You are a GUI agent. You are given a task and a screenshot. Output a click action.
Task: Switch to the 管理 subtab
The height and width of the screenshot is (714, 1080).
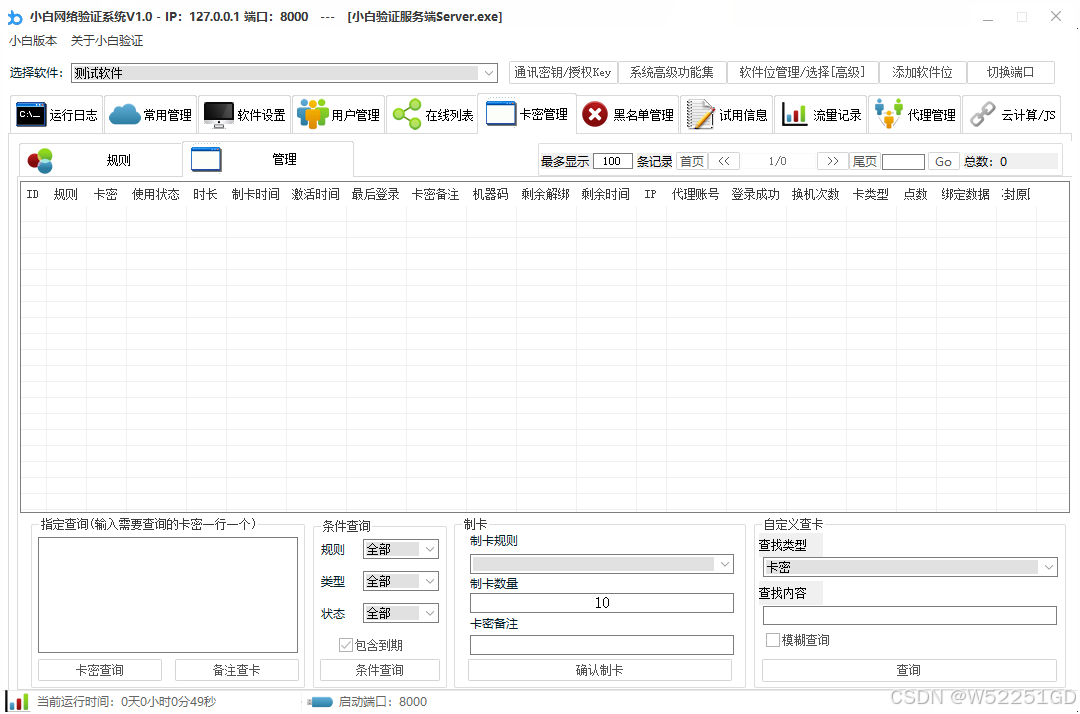pyautogui.click(x=268, y=159)
